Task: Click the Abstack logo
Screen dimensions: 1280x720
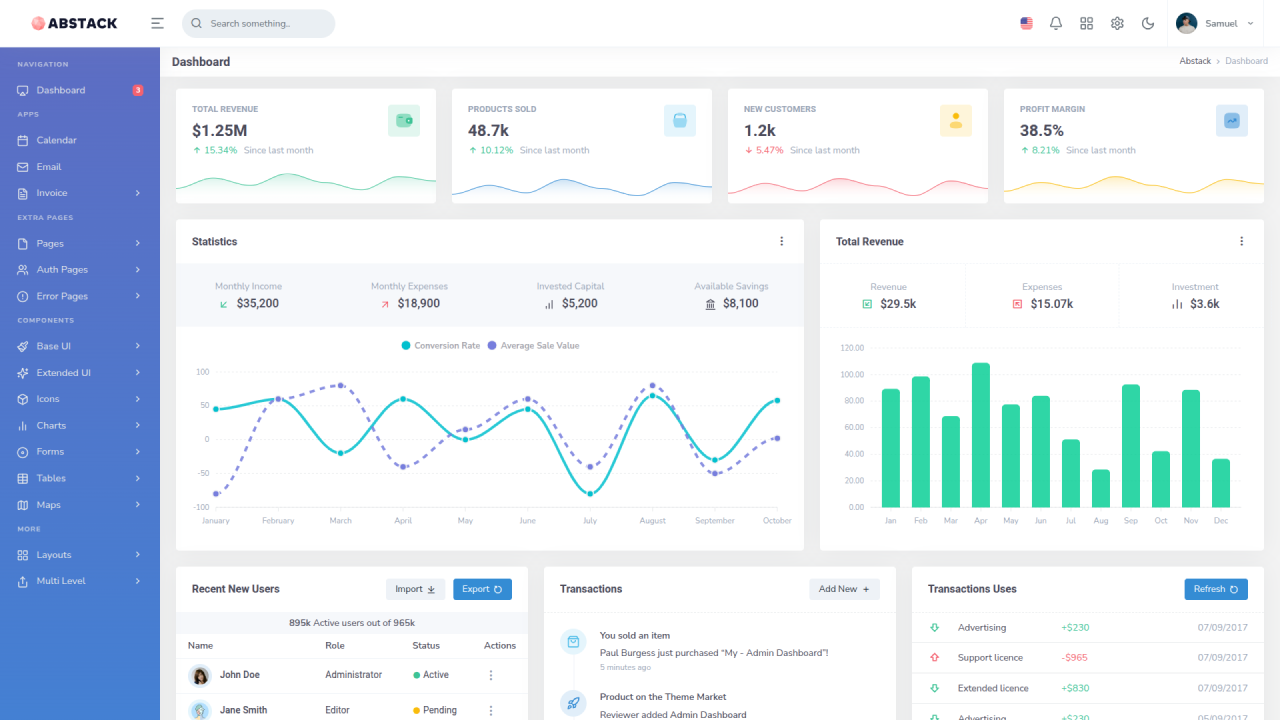Action: 74,23
